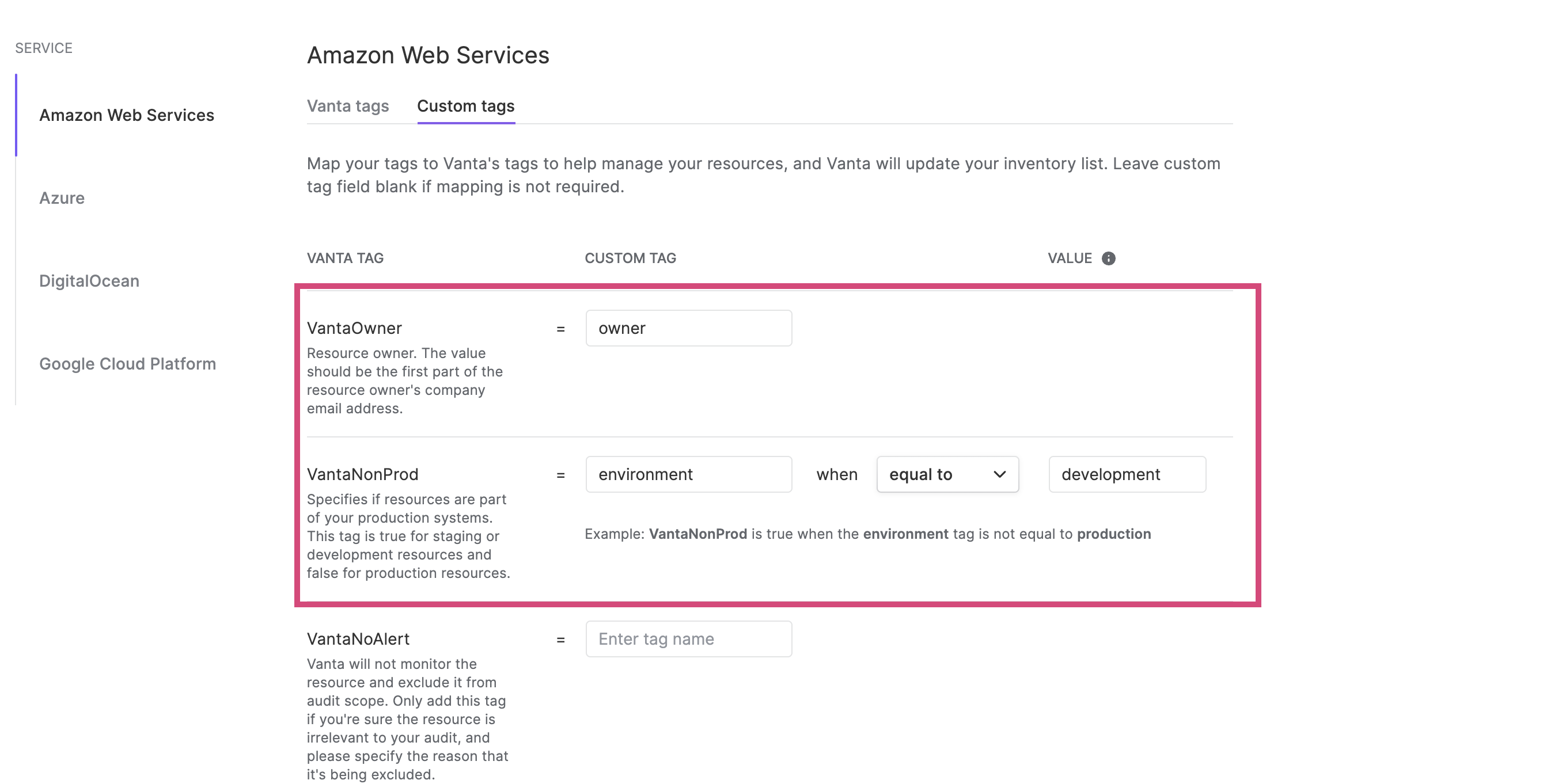Screen dimensions: 1562x784
Task: Click the 'when' label in VantaNonProd row
Action: click(837, 474)
